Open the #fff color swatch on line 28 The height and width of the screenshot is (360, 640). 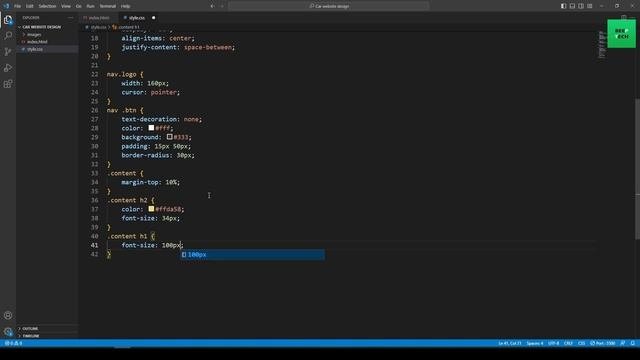pyautogui.click(x=151, y=128)
